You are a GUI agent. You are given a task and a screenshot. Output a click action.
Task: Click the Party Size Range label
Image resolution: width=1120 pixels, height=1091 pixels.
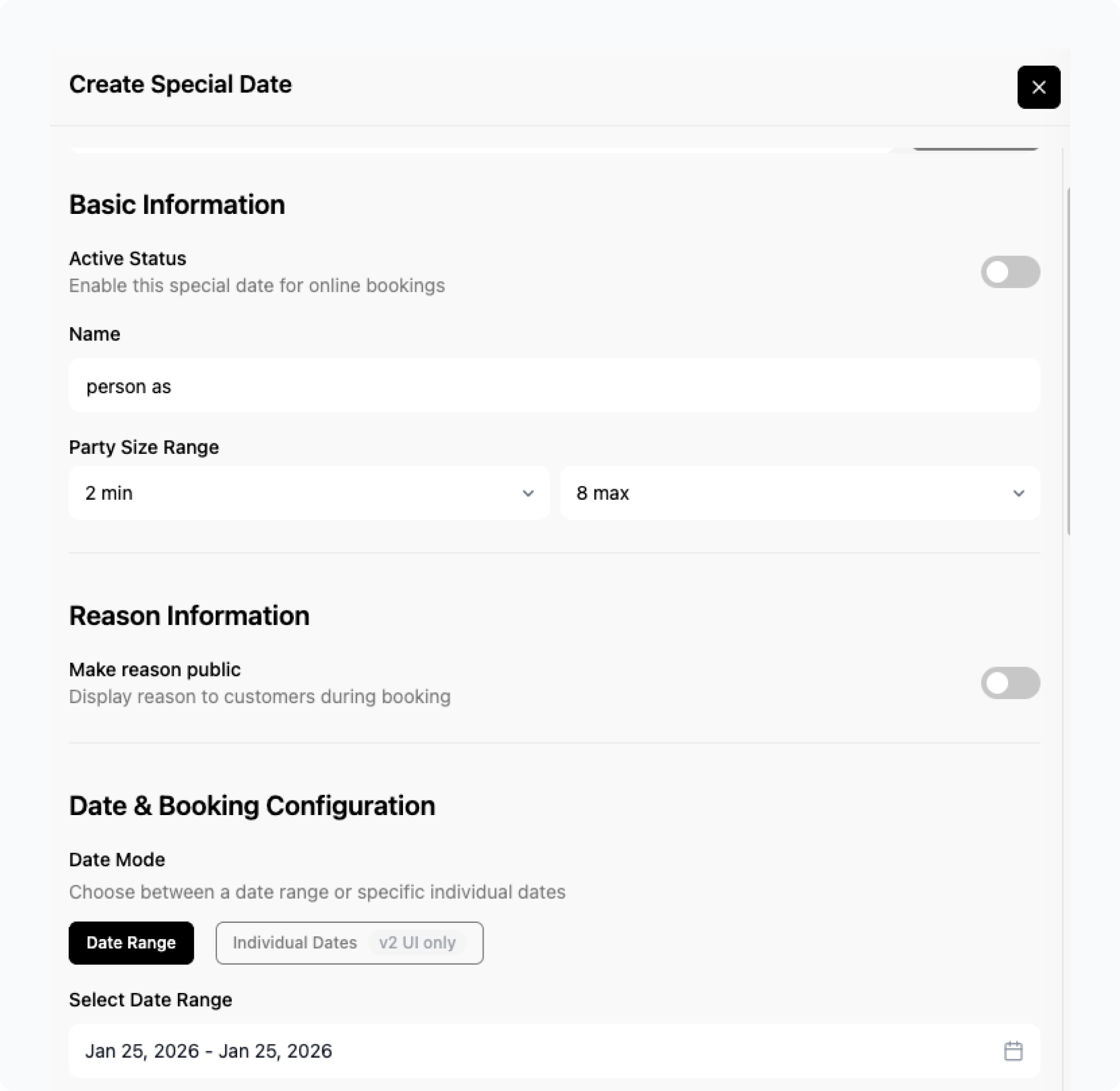click(x=144, y=448)
